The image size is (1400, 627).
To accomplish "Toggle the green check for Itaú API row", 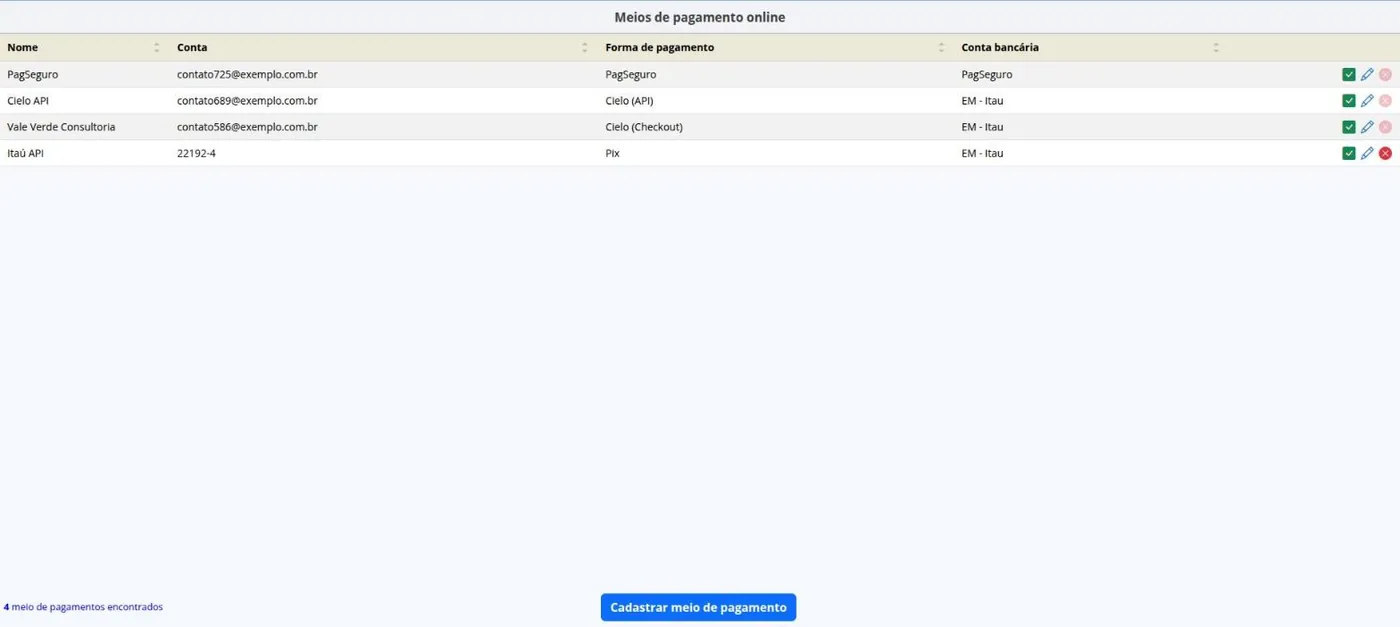I will tap(1349, 153).
